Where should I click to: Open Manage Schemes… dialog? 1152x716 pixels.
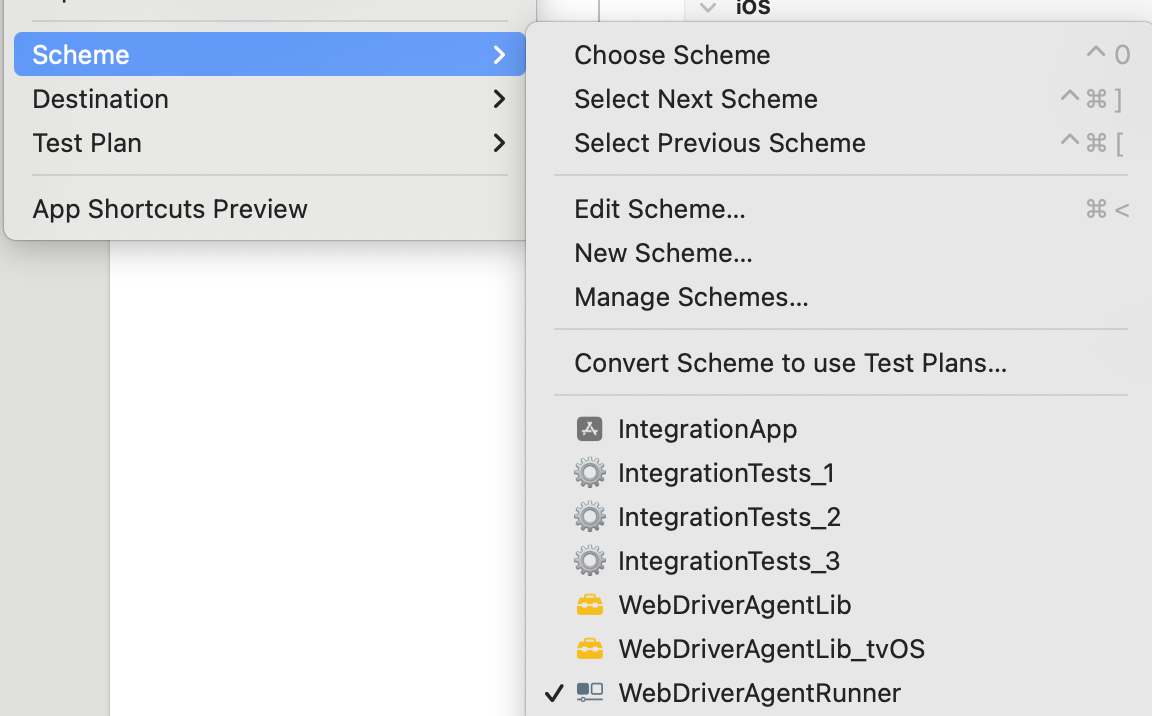(691, 297)
